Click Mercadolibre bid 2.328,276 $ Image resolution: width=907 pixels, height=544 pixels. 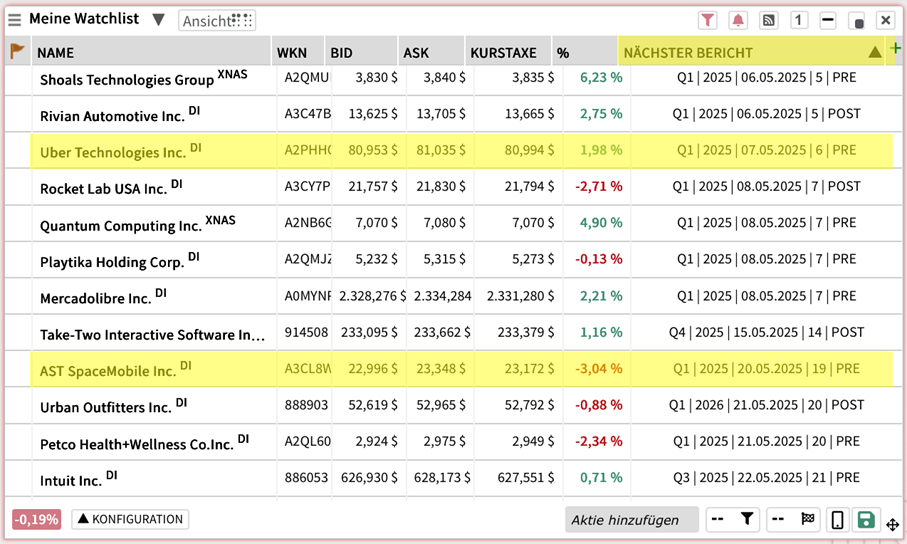(x=373, y=296)
